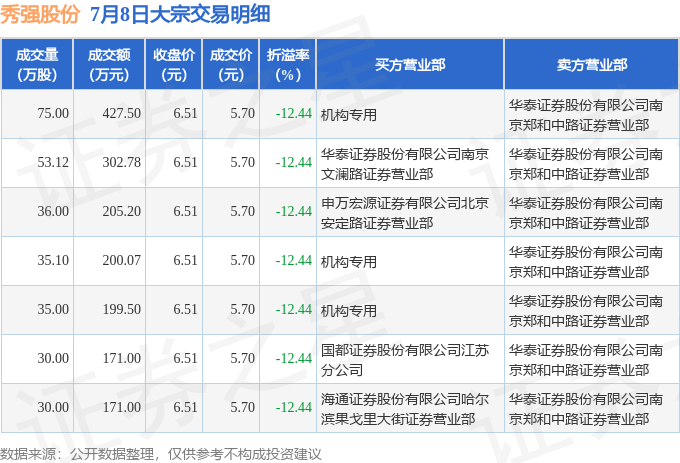Click the 折溢率(%) column header
This screenshot has height=463, width=680.
click(288, 64)
